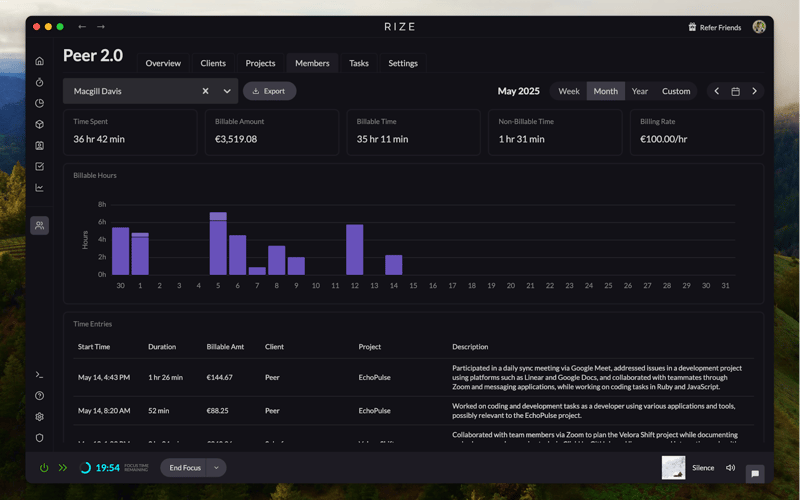Click the Billable Amount €3,519.08 card

[x=272, y=132]
